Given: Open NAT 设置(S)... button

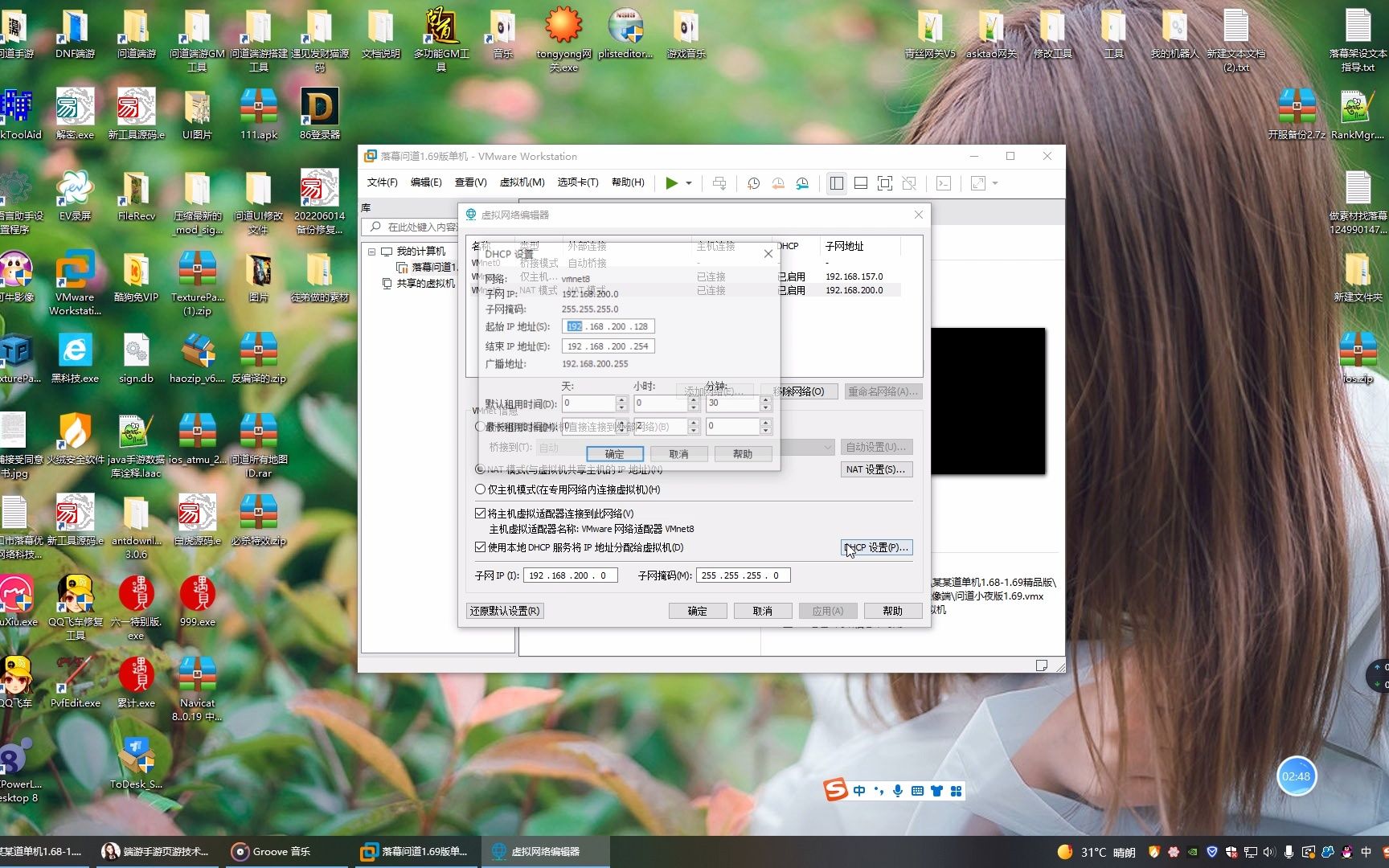Looking at the screenshot, I should click(x=876, y=469).
